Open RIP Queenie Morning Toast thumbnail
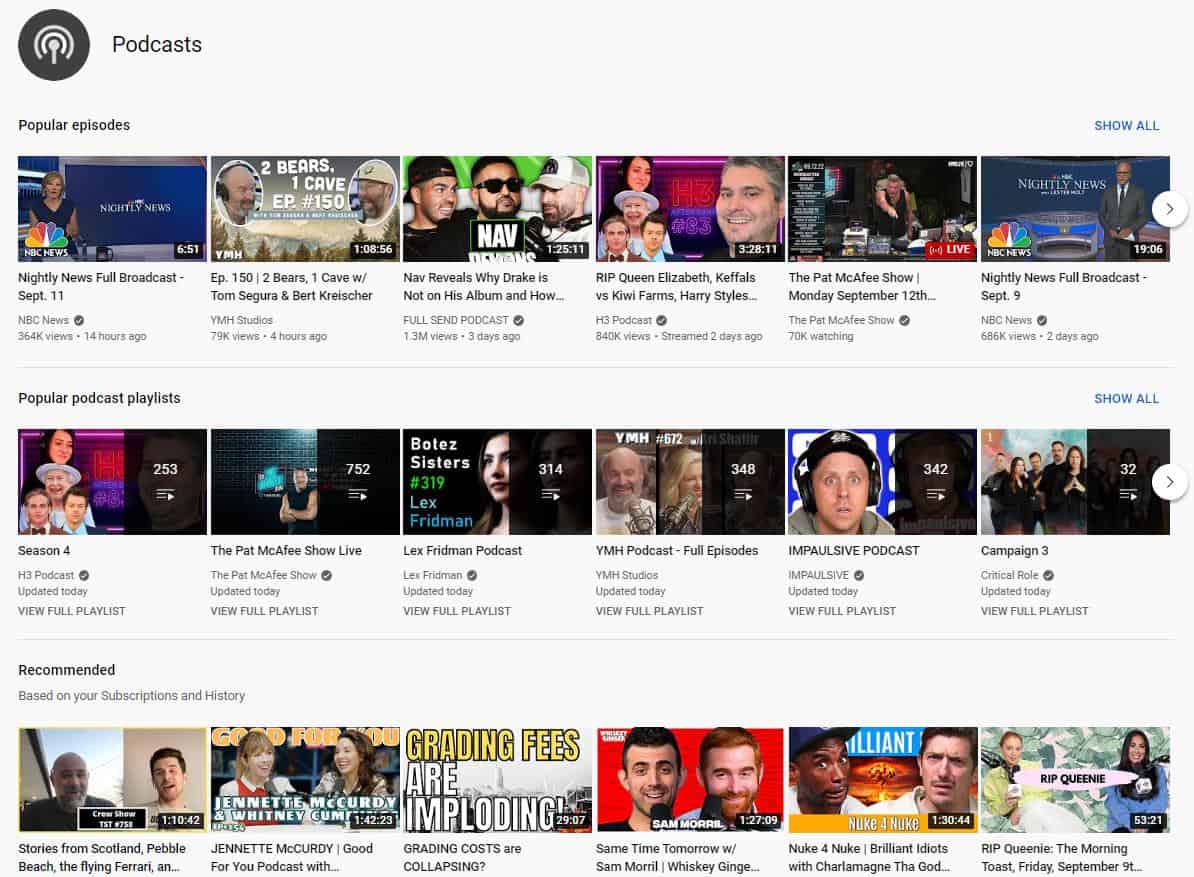The width and height of the screenshot is (1194, 877). (1075, 780)
